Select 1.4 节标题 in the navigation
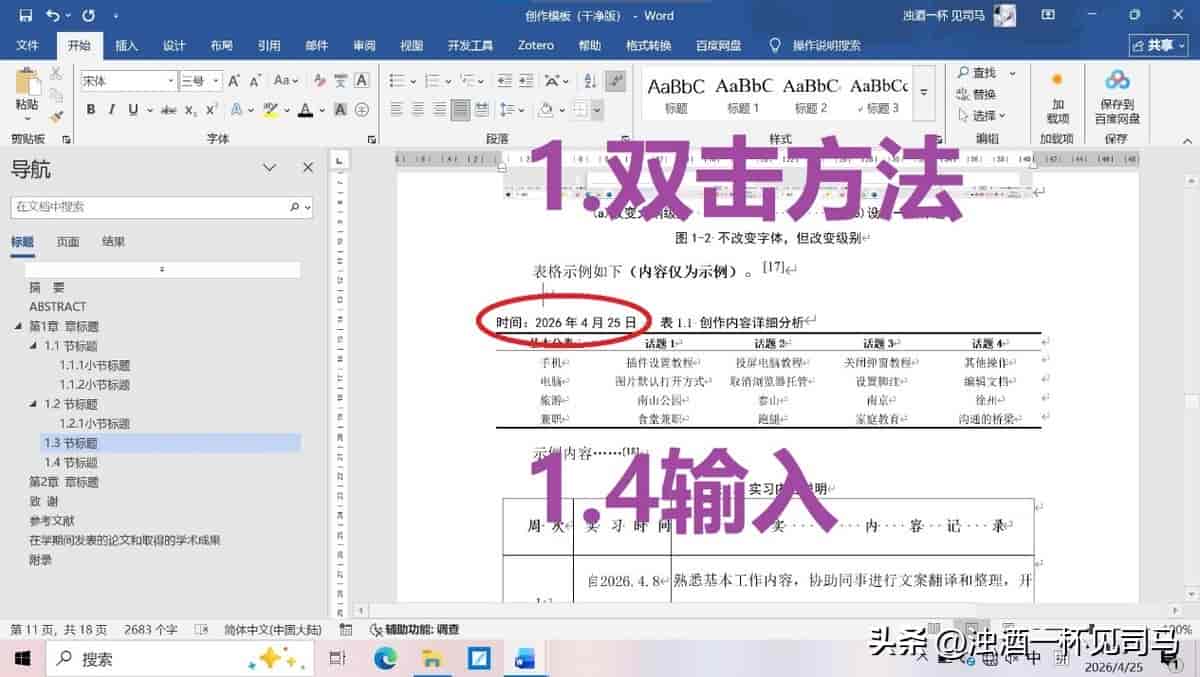This screenshot has width=1200, height=677. point(70,463)
